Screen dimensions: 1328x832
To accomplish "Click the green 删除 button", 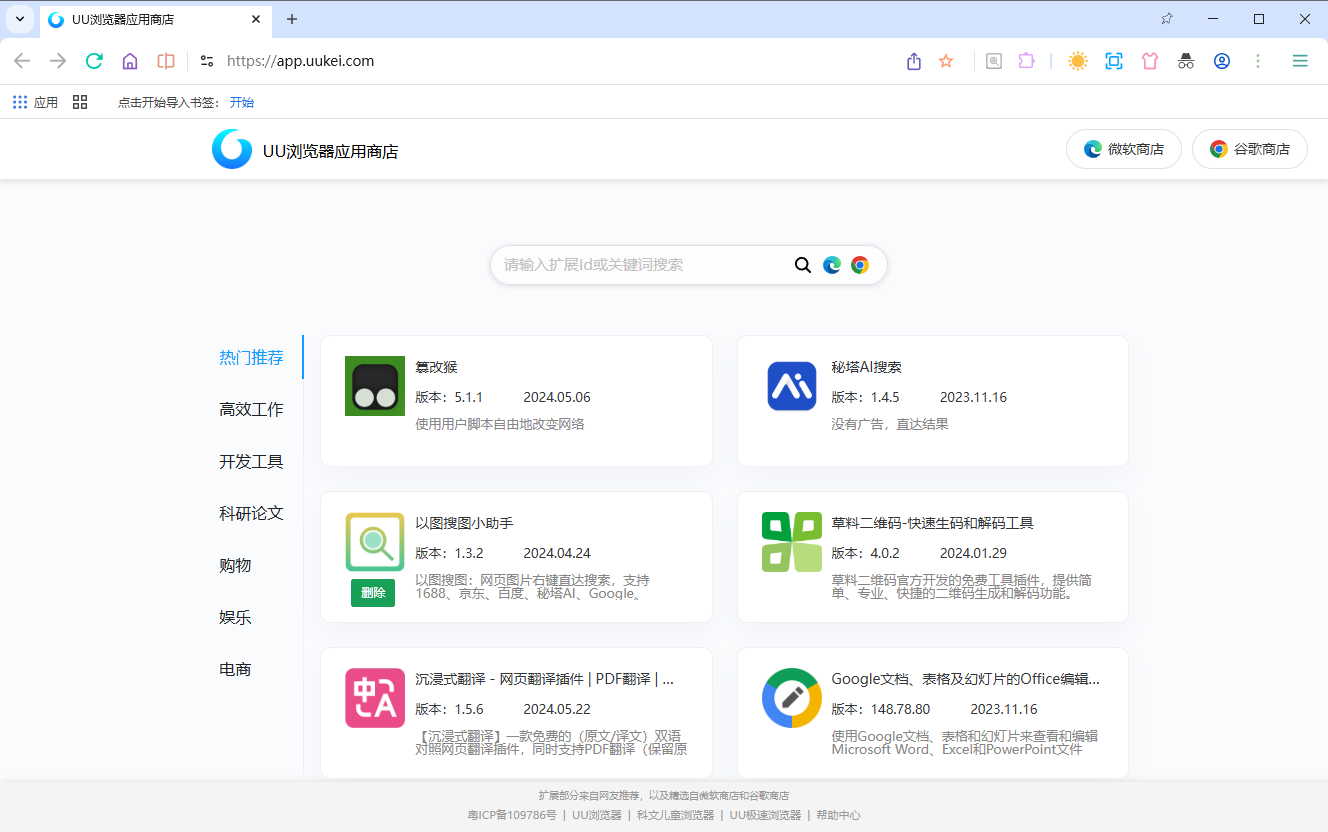I will (x=373, y=593).
